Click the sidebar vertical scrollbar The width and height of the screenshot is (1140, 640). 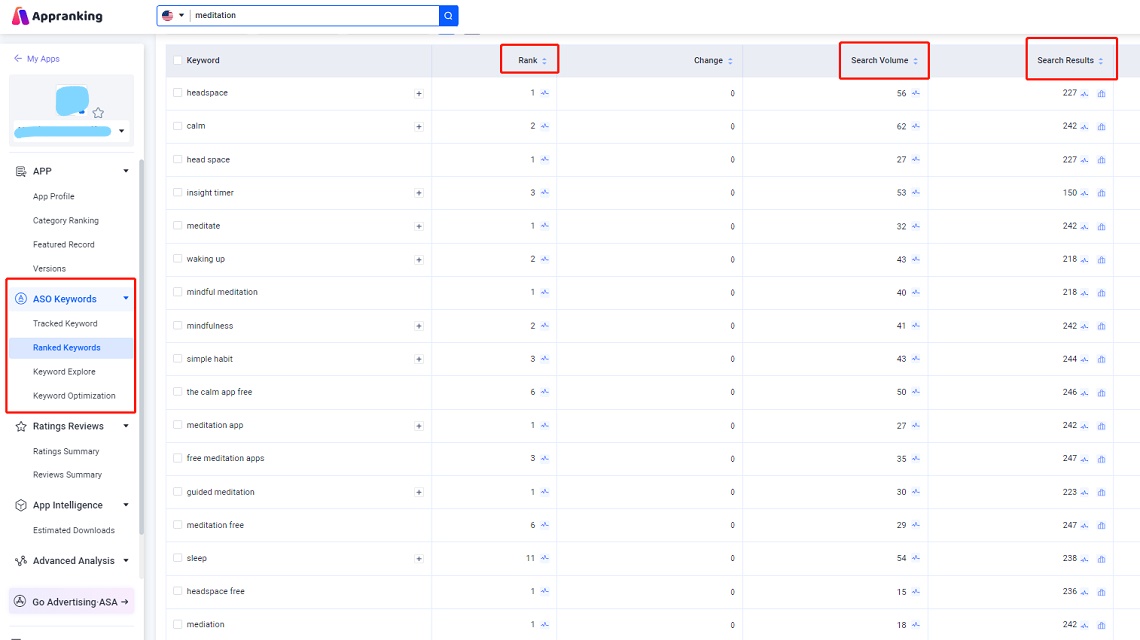pyautogui.click(x=141, y=345)
